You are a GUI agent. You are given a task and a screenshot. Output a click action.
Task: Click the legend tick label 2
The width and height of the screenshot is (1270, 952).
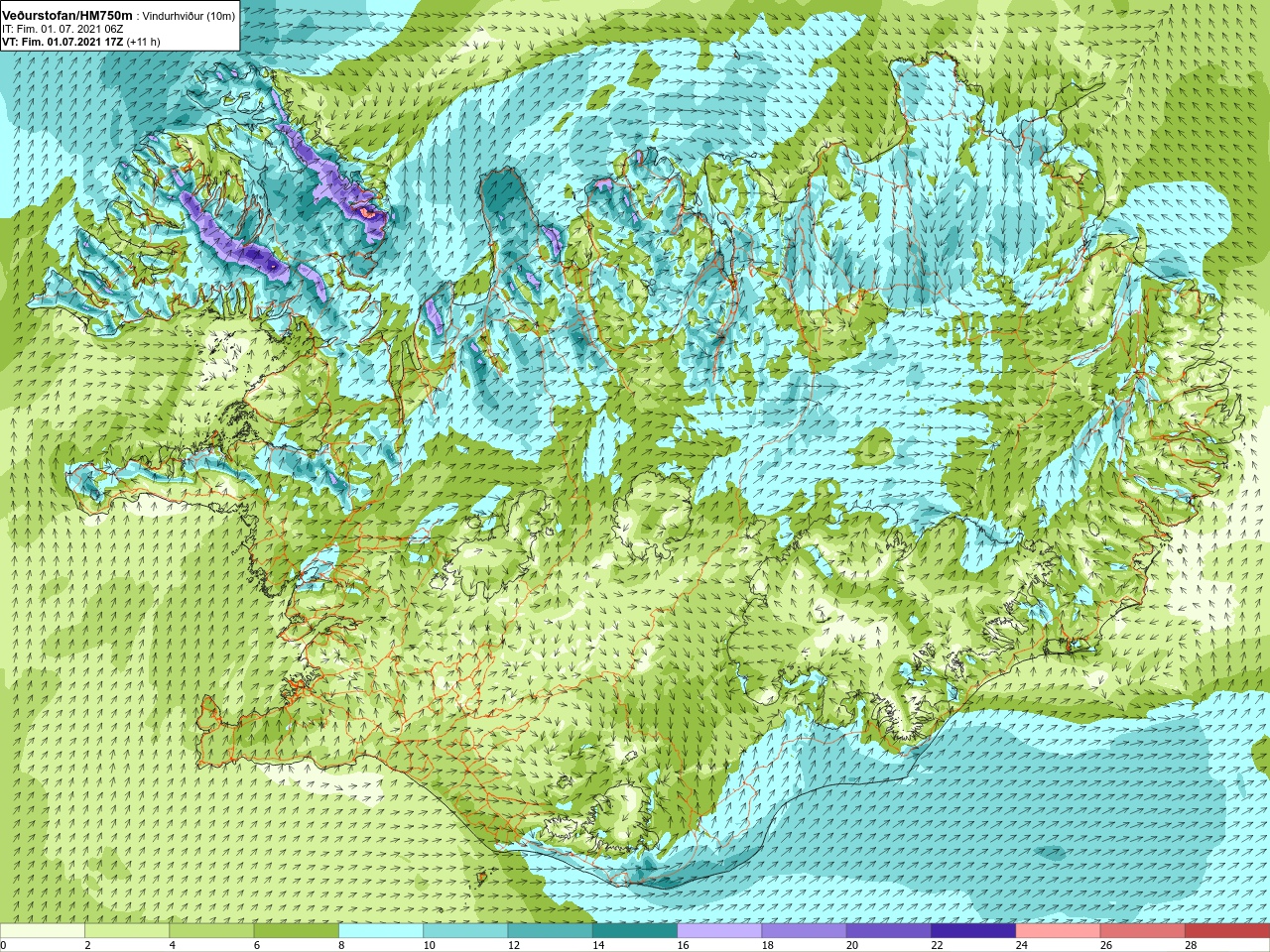pos(88,945)
